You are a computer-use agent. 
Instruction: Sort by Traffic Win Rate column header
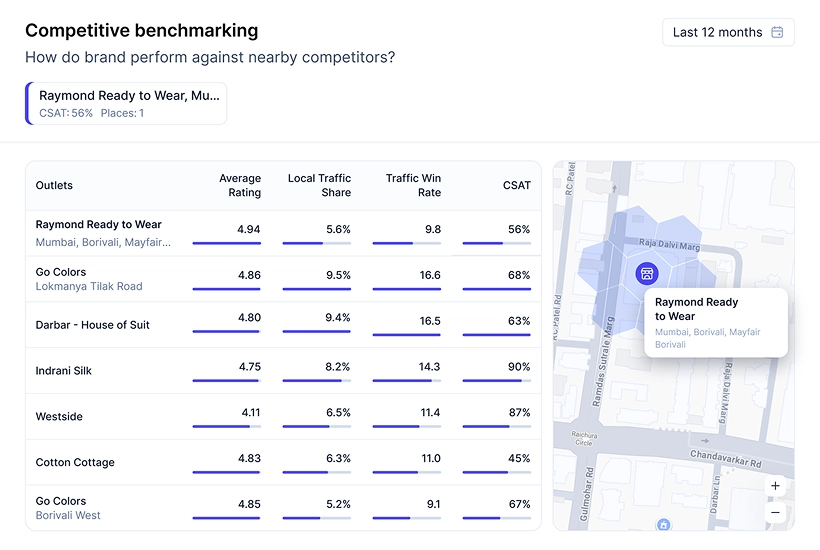[x=413, y=185]
